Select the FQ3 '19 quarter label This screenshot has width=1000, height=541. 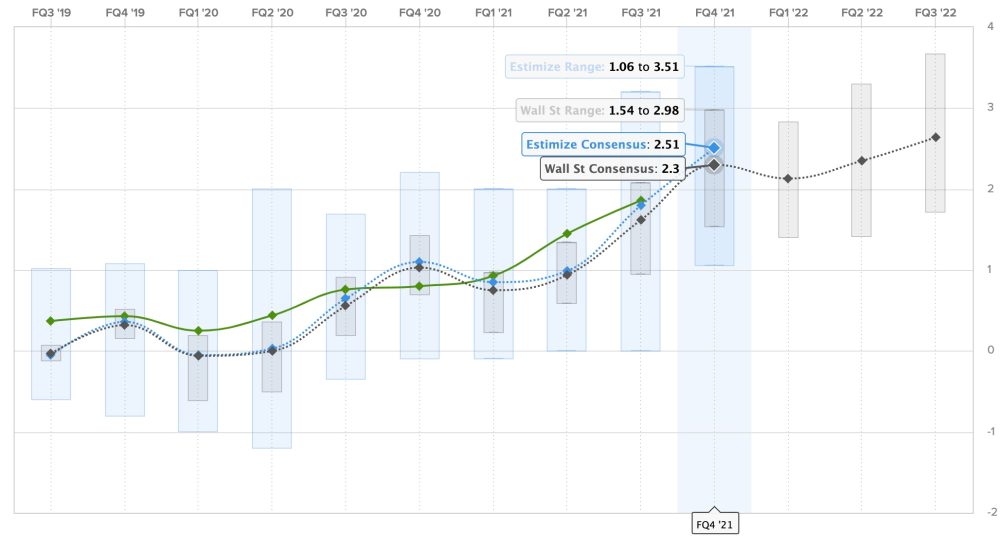point(51,13)
